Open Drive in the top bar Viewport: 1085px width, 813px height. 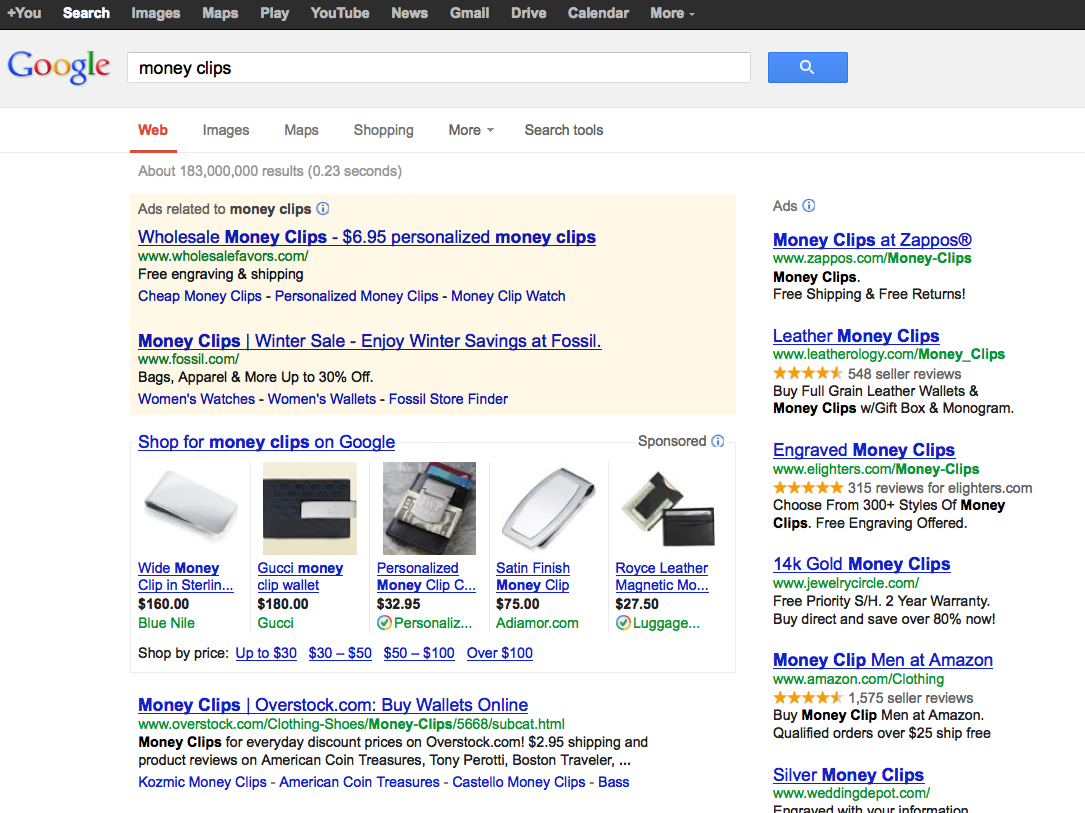(x=529, y=13)
